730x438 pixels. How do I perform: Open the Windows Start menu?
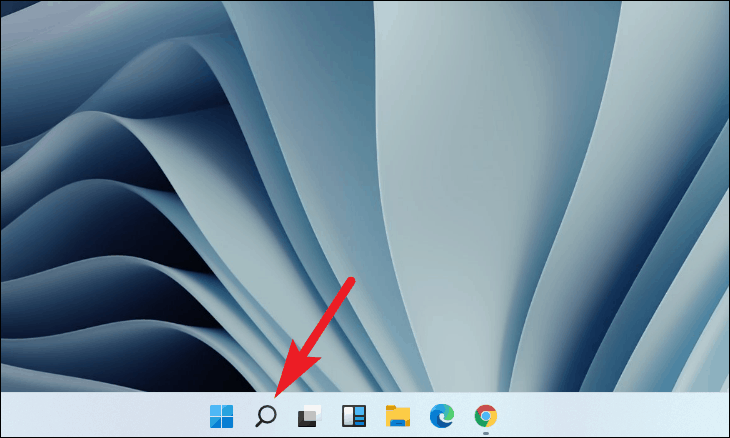221,416
